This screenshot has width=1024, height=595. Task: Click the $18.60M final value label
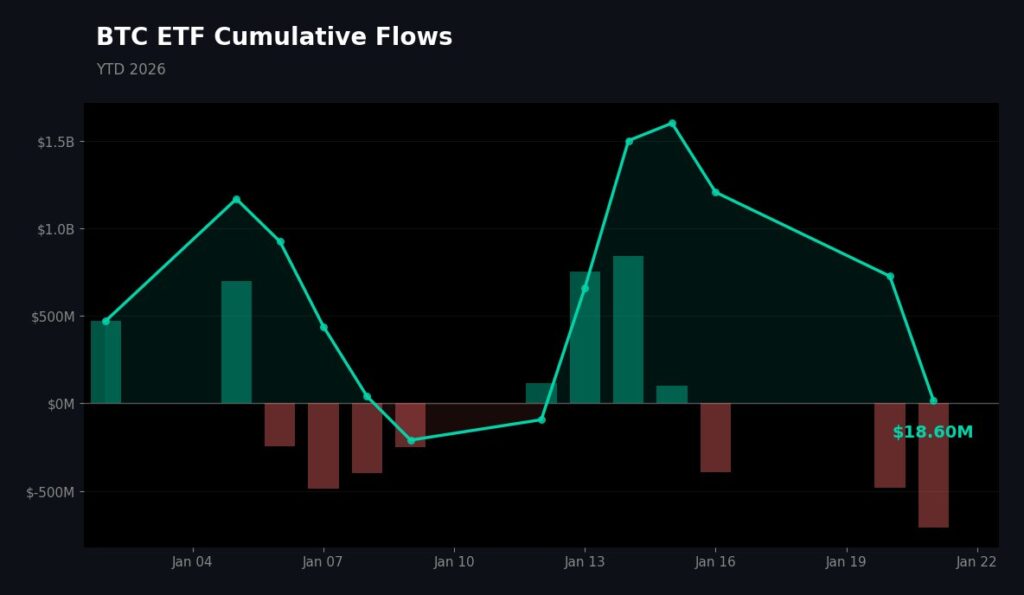pos(932,432)
